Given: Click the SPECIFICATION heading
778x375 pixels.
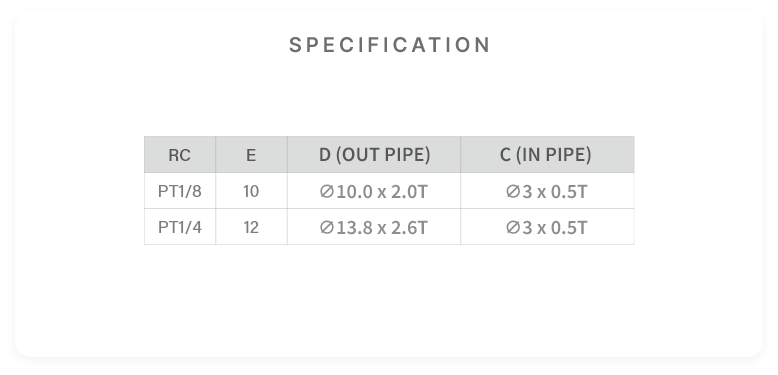Looking at the screenshot, I should (x=389, y=45).
